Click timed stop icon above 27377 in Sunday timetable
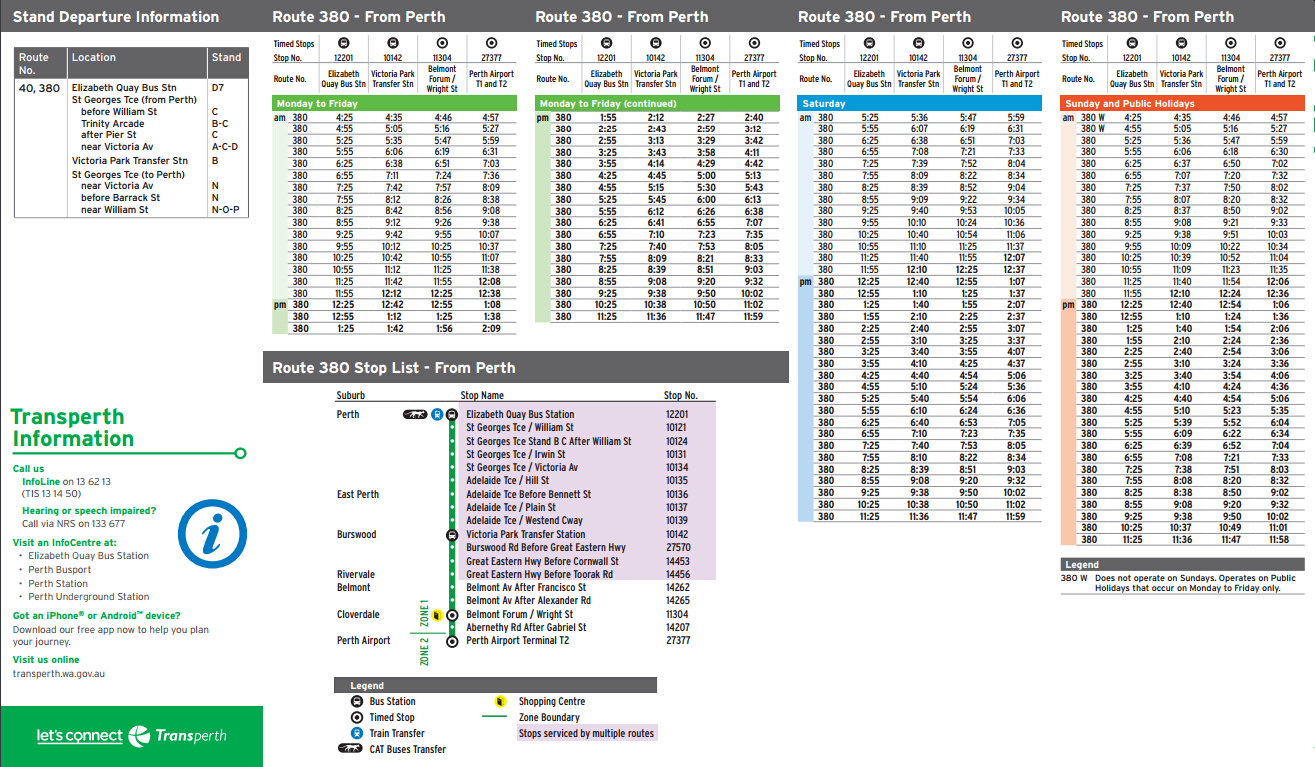Screen dimensions: 1315x767 (x=1279, y=43)
